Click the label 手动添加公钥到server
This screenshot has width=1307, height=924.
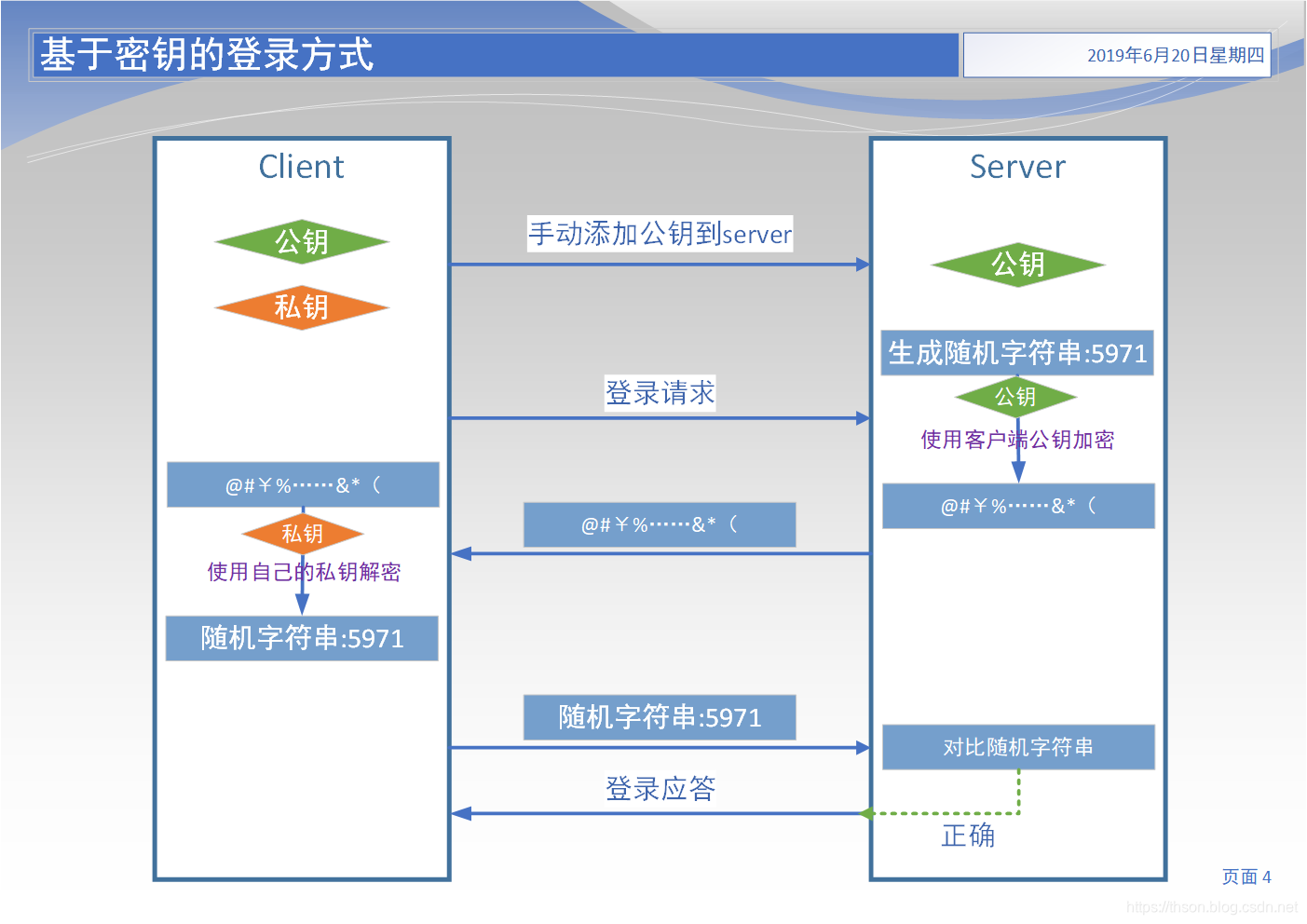(660, 234)
